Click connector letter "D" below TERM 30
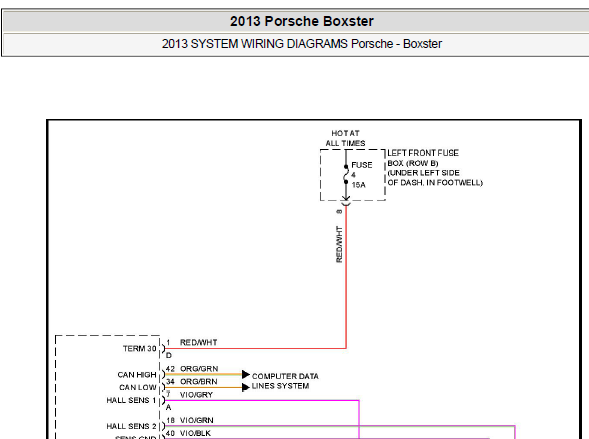The width and height of the screenshot is (589, 439). click(x=169, y=355)
